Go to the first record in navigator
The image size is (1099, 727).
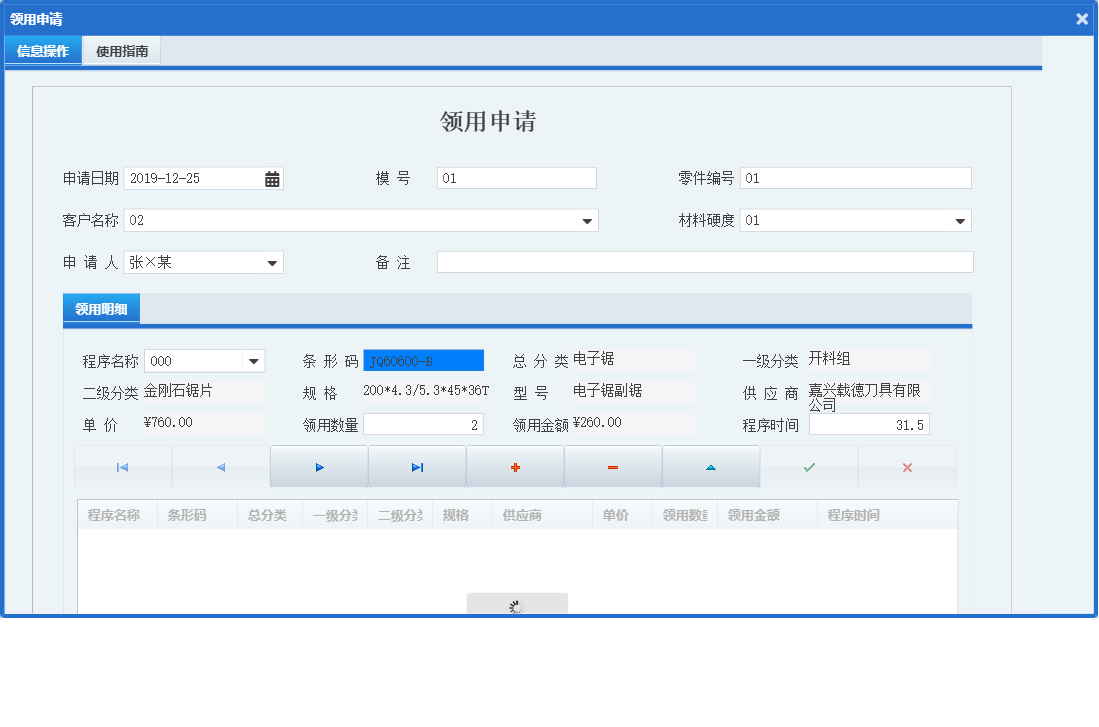(x=123, y=467)
